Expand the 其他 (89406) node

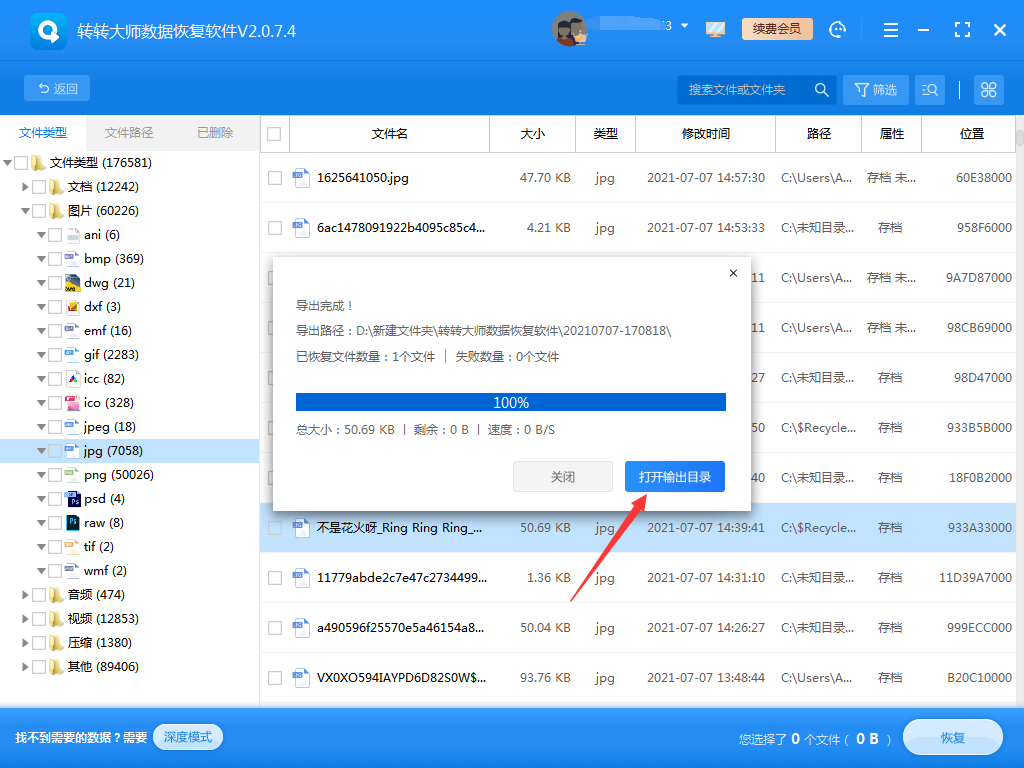click(x=25, y=667)
